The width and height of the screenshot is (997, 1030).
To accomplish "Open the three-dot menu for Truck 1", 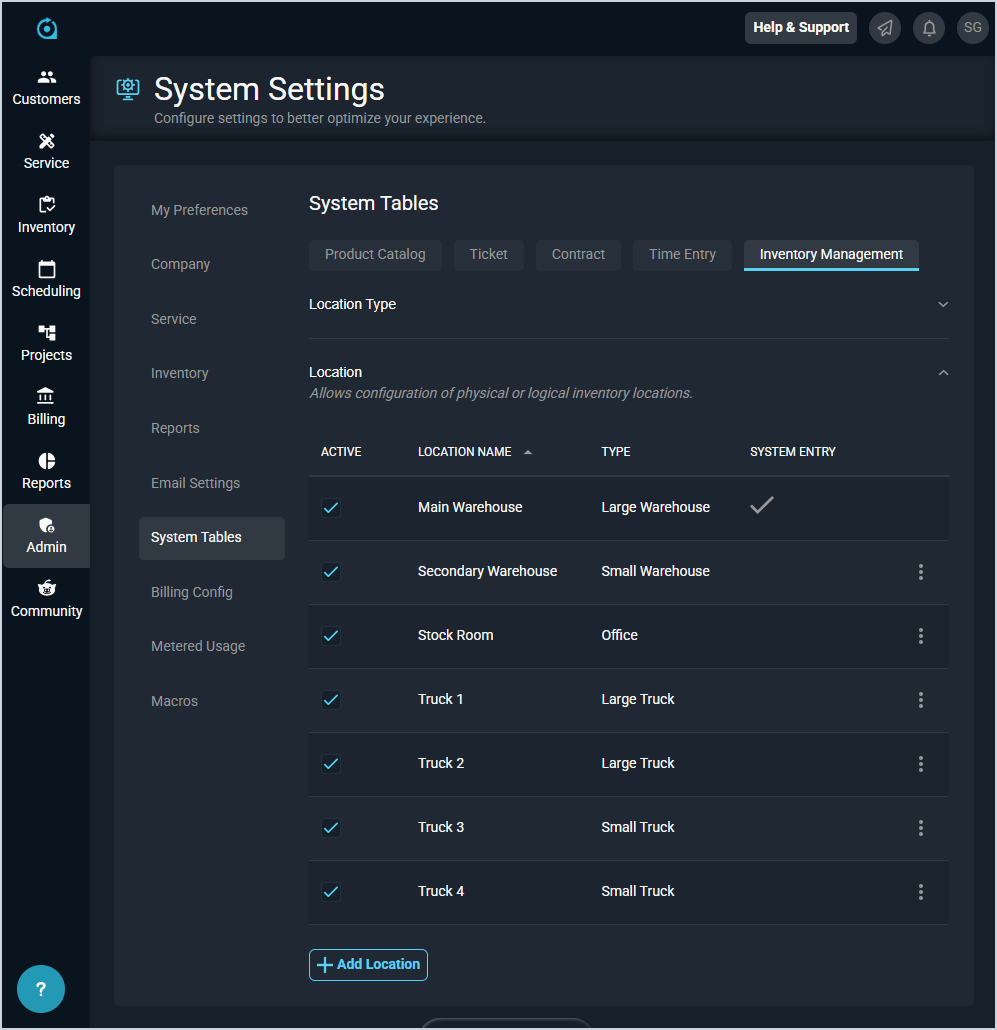I will pos(920,700).
